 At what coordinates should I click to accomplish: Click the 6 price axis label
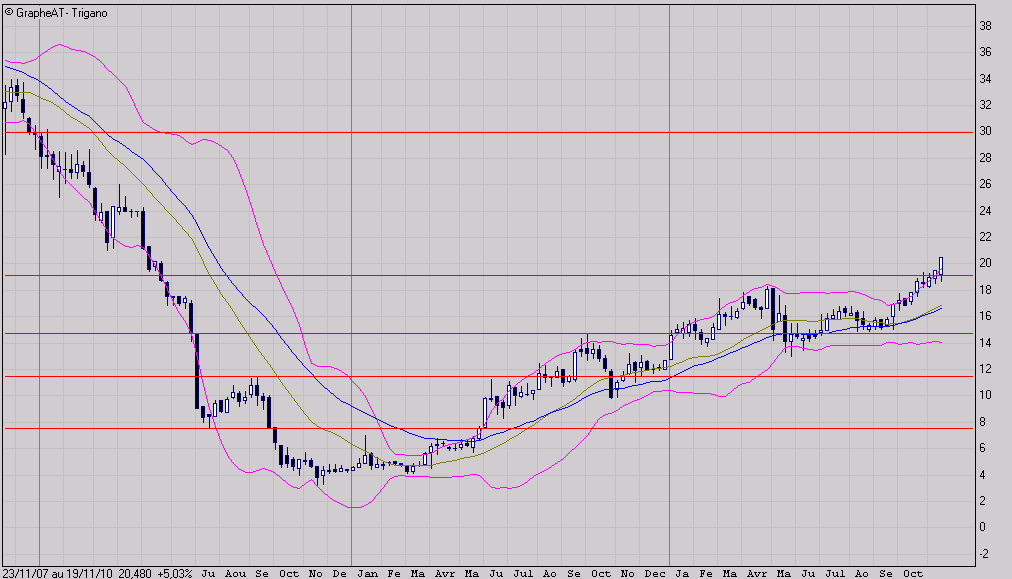[x=982, y=447]
